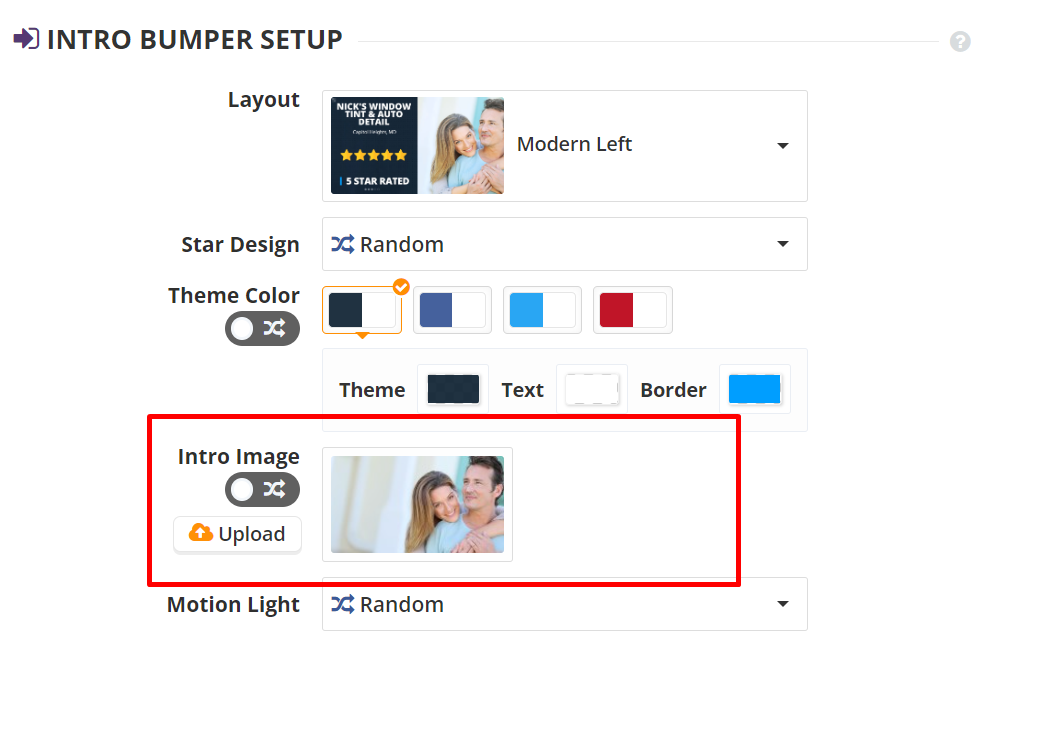This screenshot has height=733, width=1059.
Task: Open the Border color picker swatch
Action: (754, 389)
